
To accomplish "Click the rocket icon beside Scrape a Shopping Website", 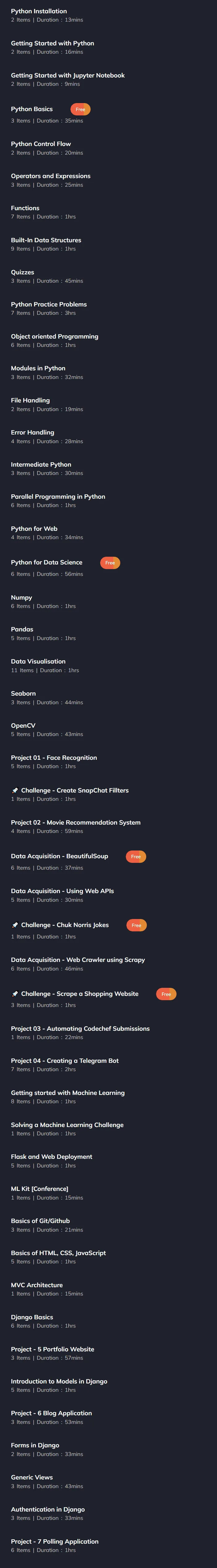I will click(x=15, y=993).
